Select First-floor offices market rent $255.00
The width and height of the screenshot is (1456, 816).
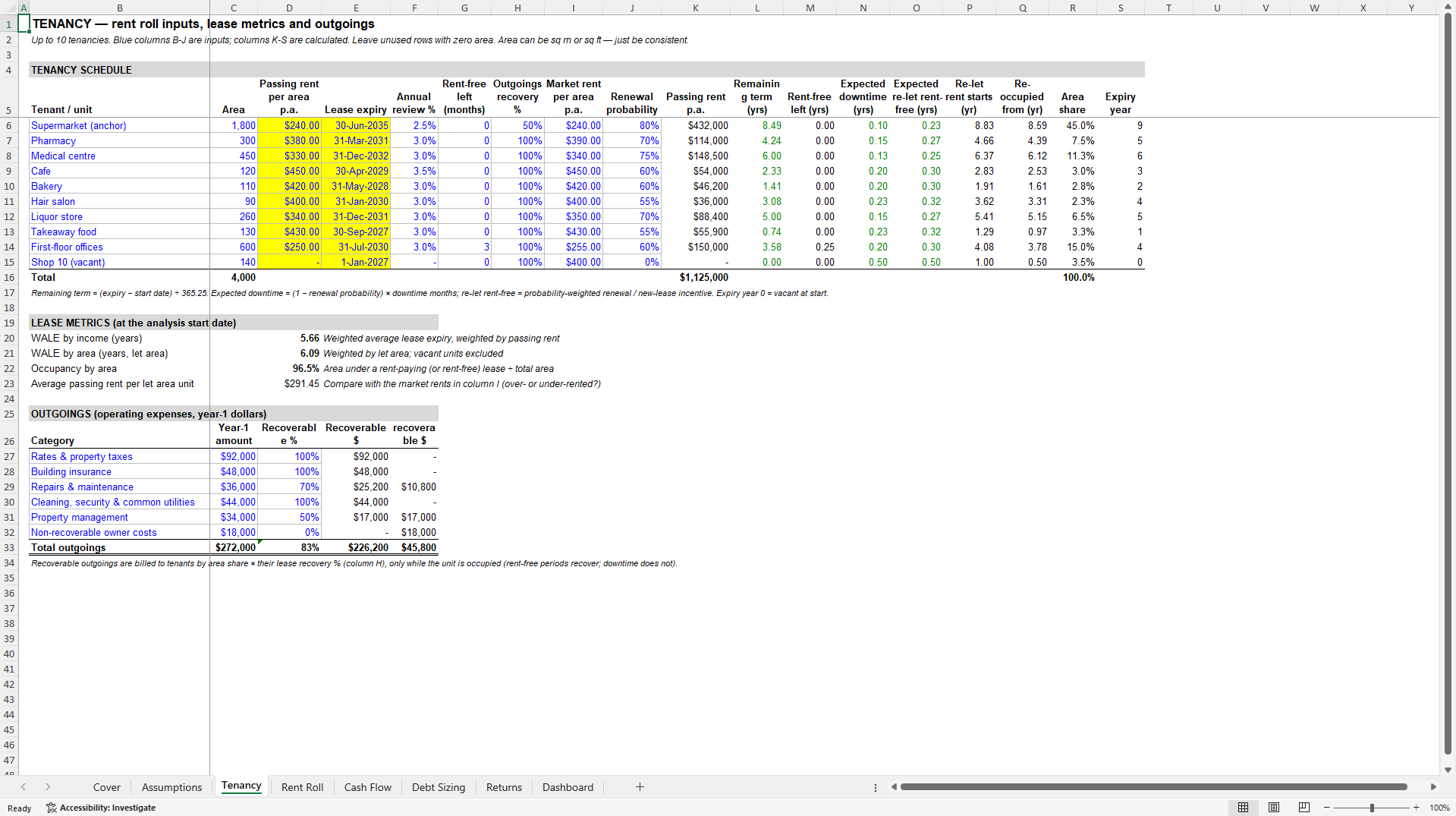[573, 247]
